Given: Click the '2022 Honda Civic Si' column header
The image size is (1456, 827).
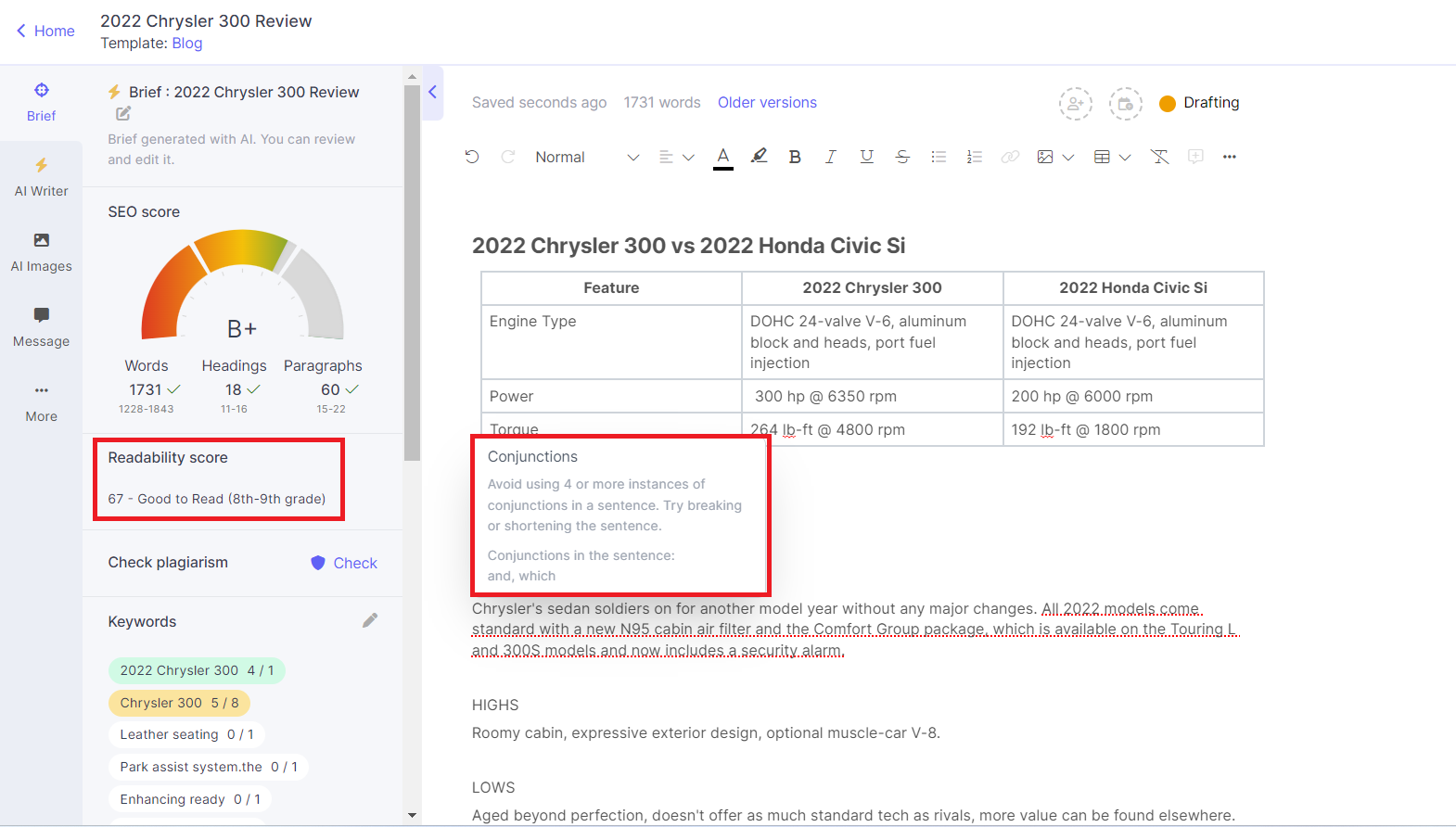Looking at the screenshot, I should click(x=1133, y=287).
